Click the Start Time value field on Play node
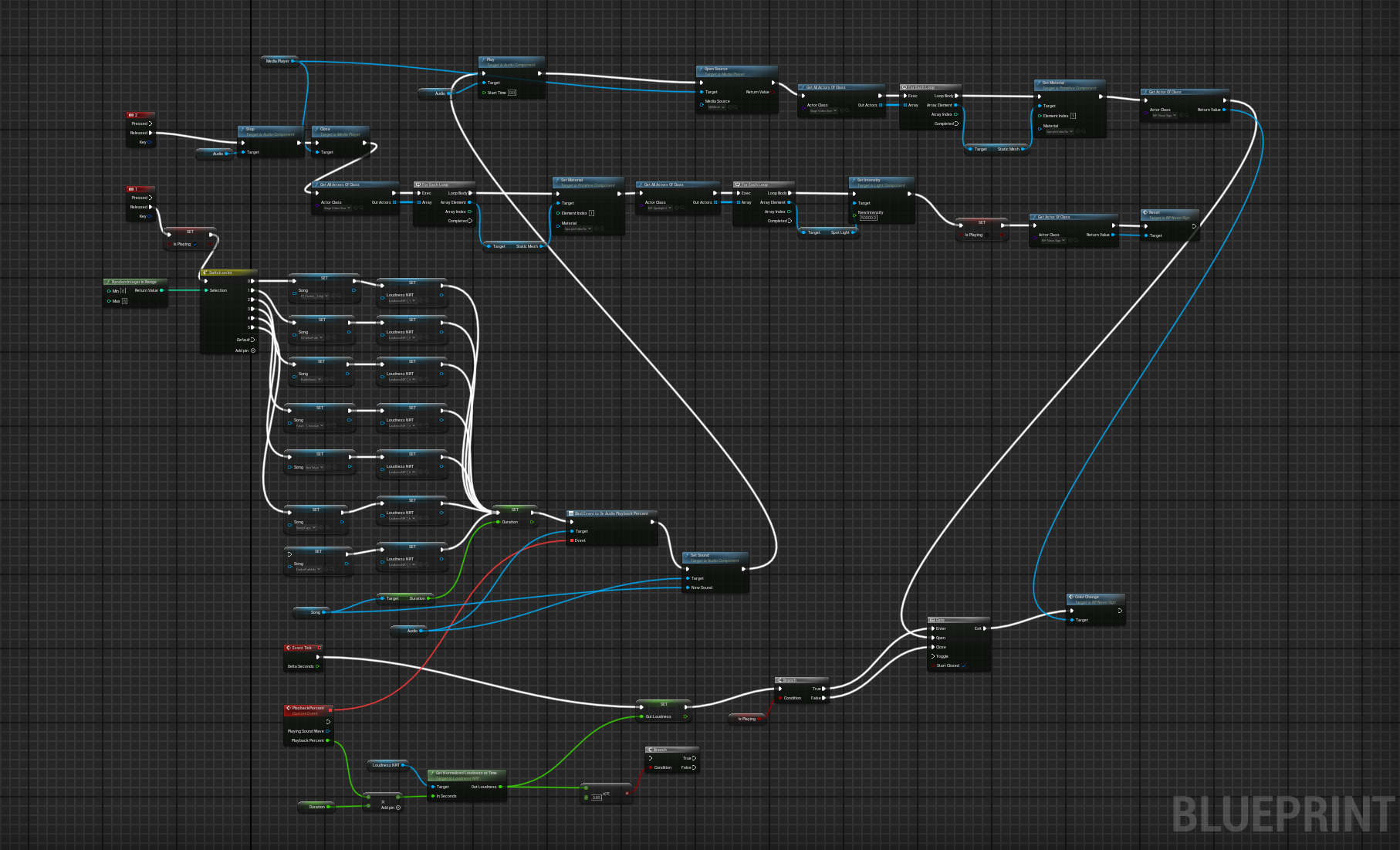Screen dimensions: 1400x850 pos(512,93)
